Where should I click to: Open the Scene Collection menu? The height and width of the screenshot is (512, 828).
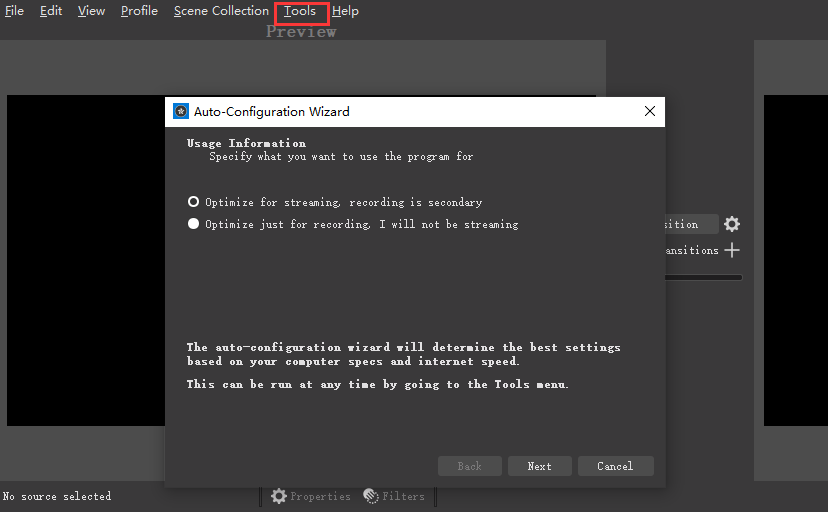221,11
